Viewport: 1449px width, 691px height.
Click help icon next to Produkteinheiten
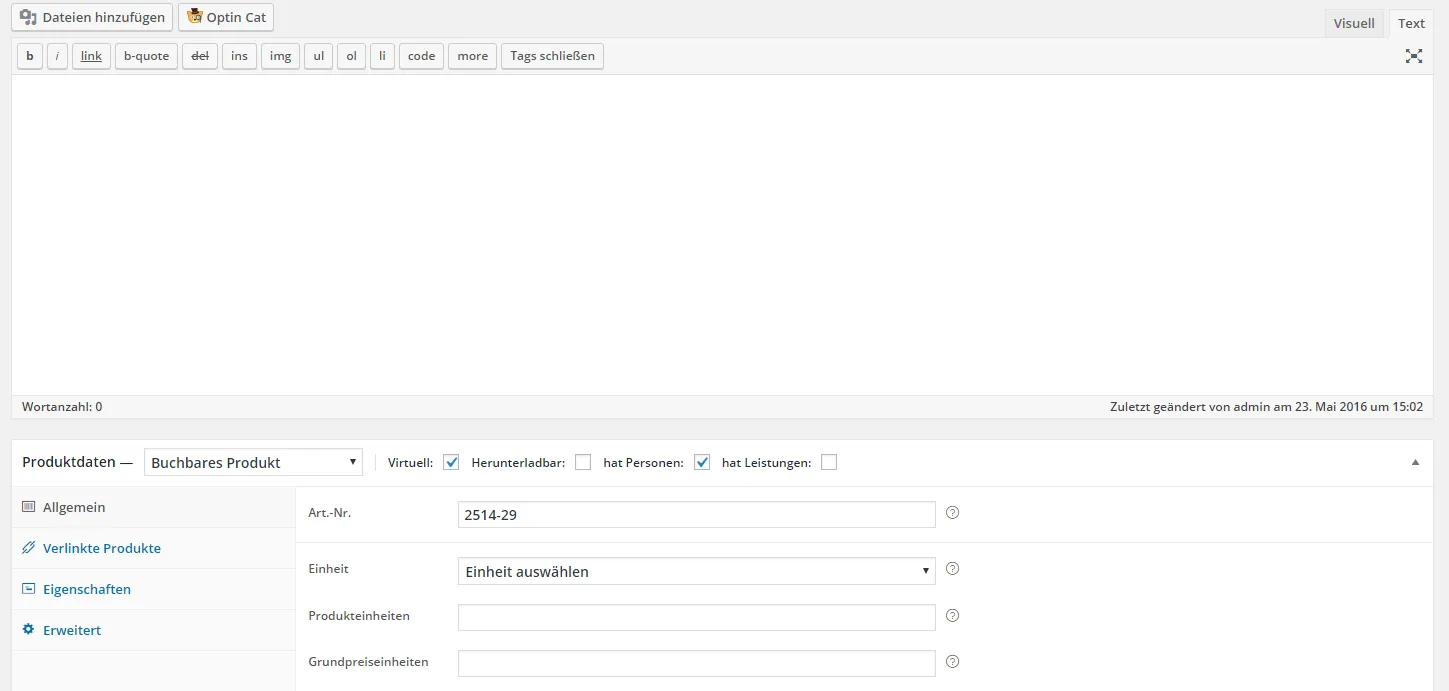(x=952, y=615)
